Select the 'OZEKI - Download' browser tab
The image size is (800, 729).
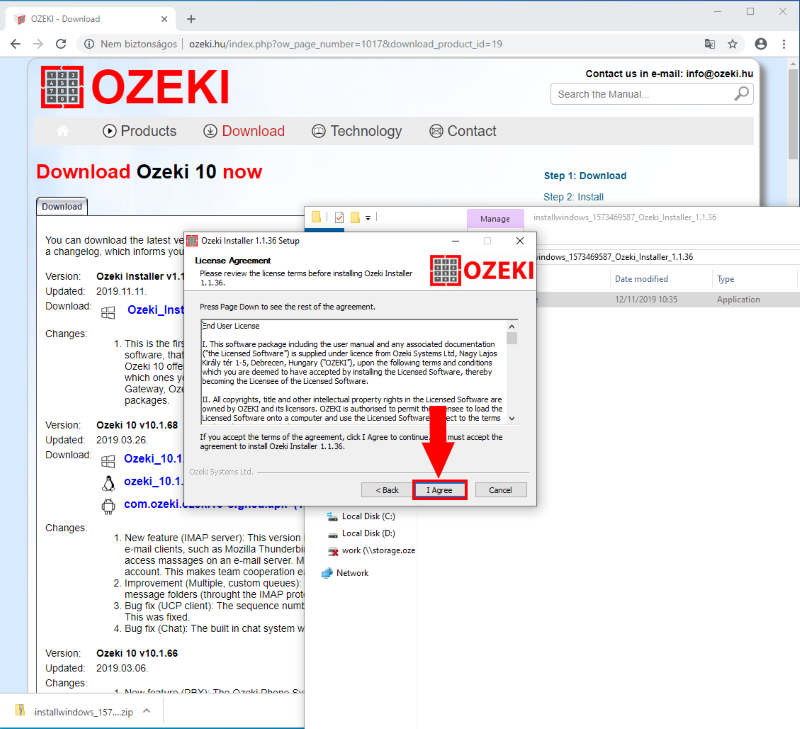point(91,19)
